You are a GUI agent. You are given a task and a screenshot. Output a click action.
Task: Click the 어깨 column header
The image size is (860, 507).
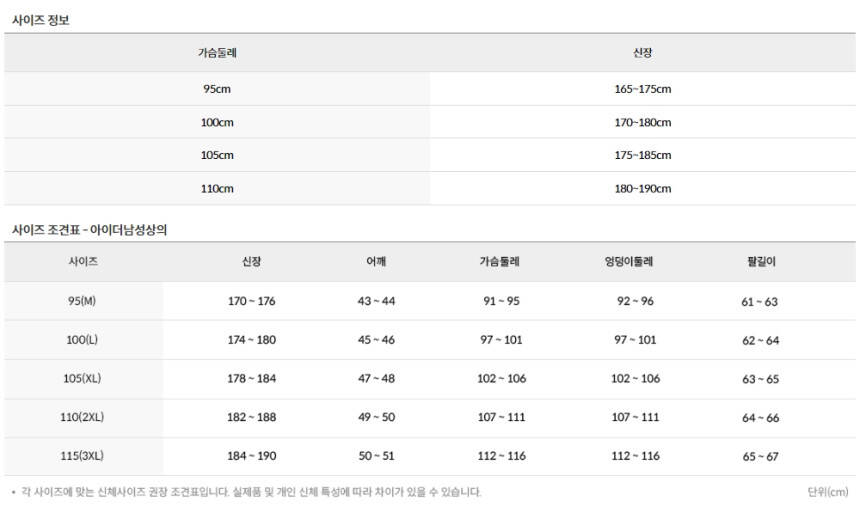[376, 262]
